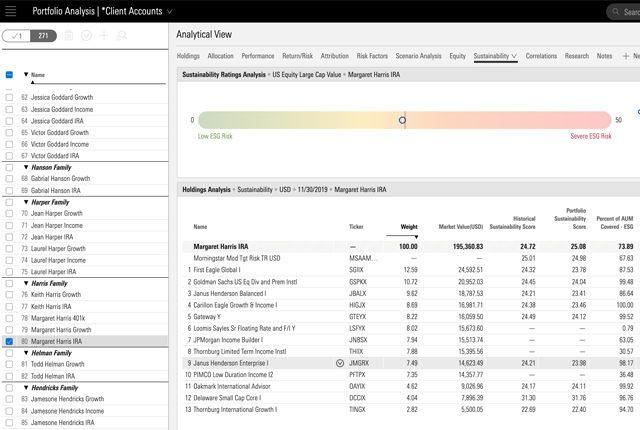The image size is (640, 430).
Task: Open the hamburger main menu
Action: pyautogui.click(x=10, y=11)
